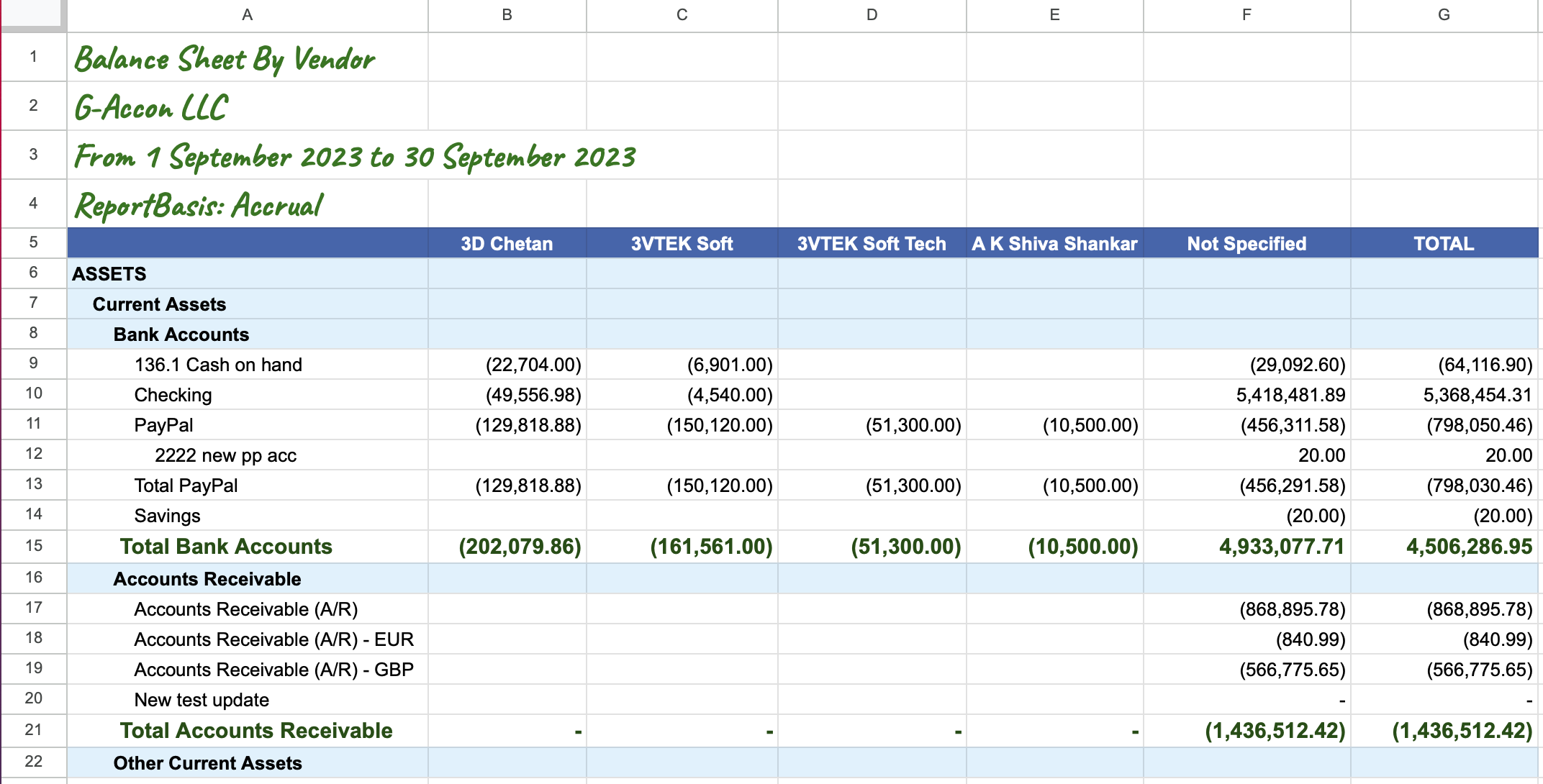This screenshot has width=1543, height=784.
Task: Select the 'Savings' row label
Action: click(x=248, y=515)
